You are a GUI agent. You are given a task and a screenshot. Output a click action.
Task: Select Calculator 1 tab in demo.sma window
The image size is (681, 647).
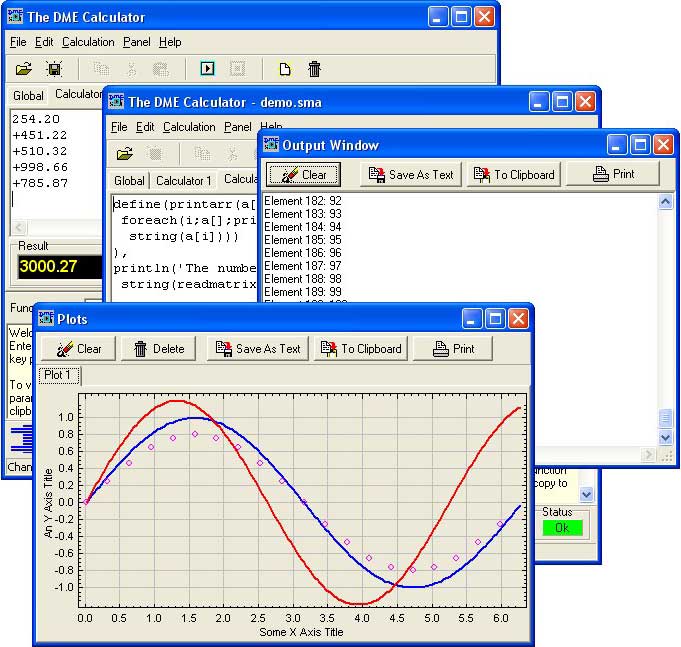click(183, 181)
